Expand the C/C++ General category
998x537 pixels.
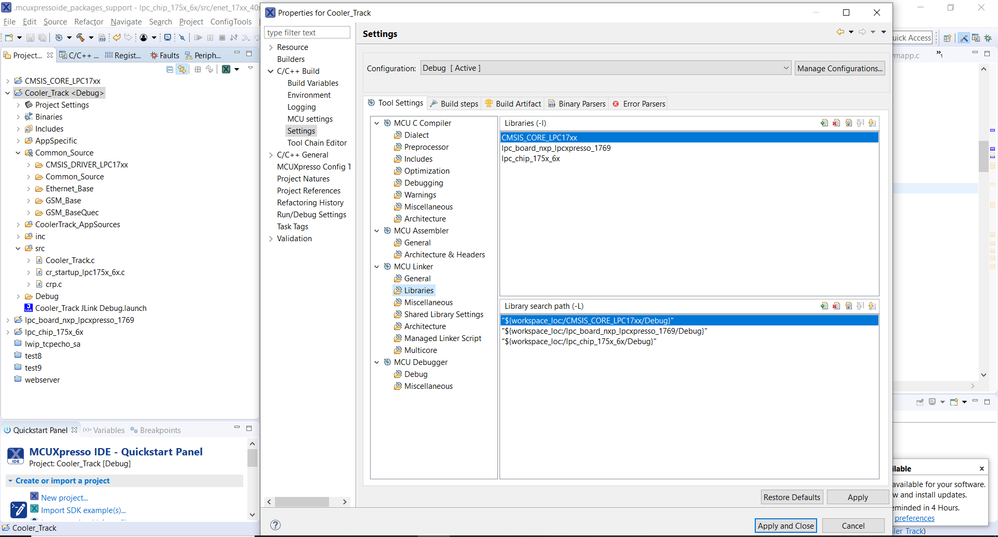[x=271, y=155]
